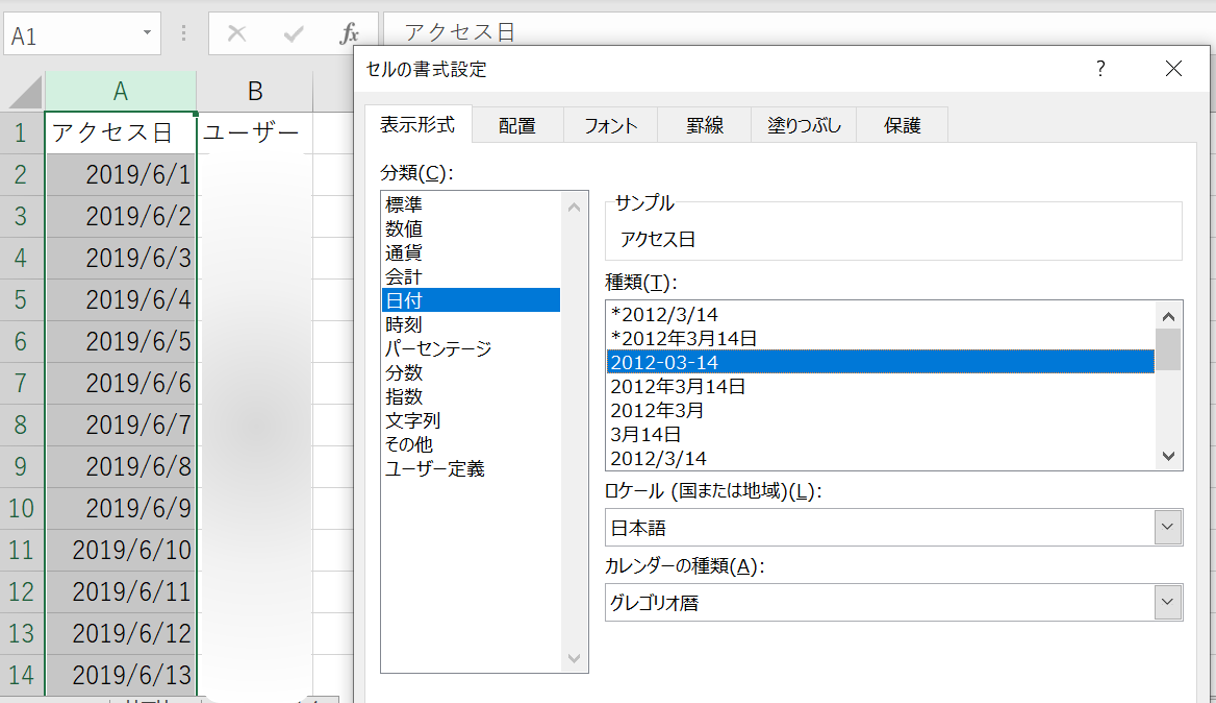Image resolution: width=1216 pixels, height=703 pixels.
Task: Select 通貨 in the category list
Action: 404,253
